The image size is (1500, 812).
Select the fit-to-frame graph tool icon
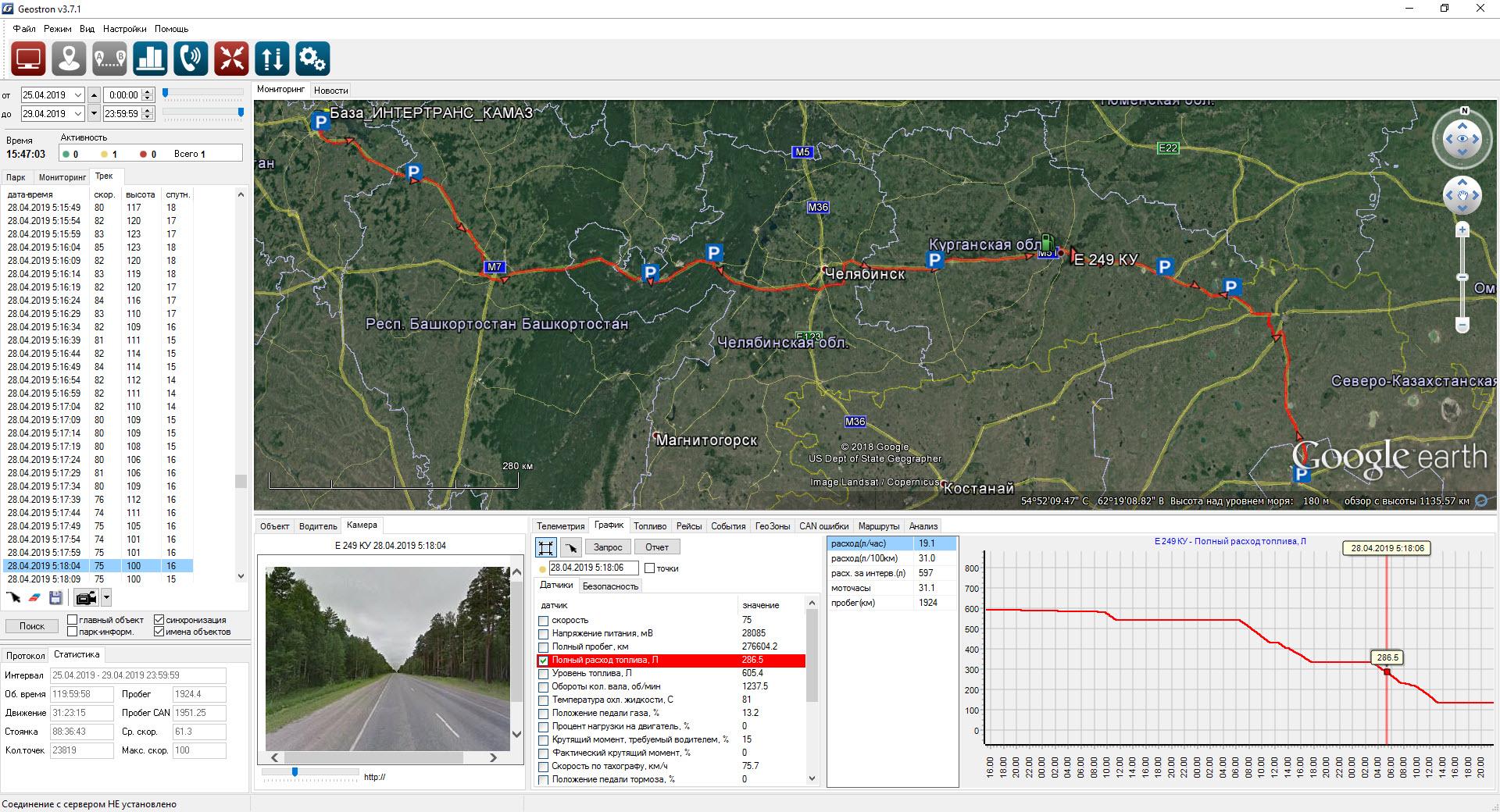click(545, 547)
